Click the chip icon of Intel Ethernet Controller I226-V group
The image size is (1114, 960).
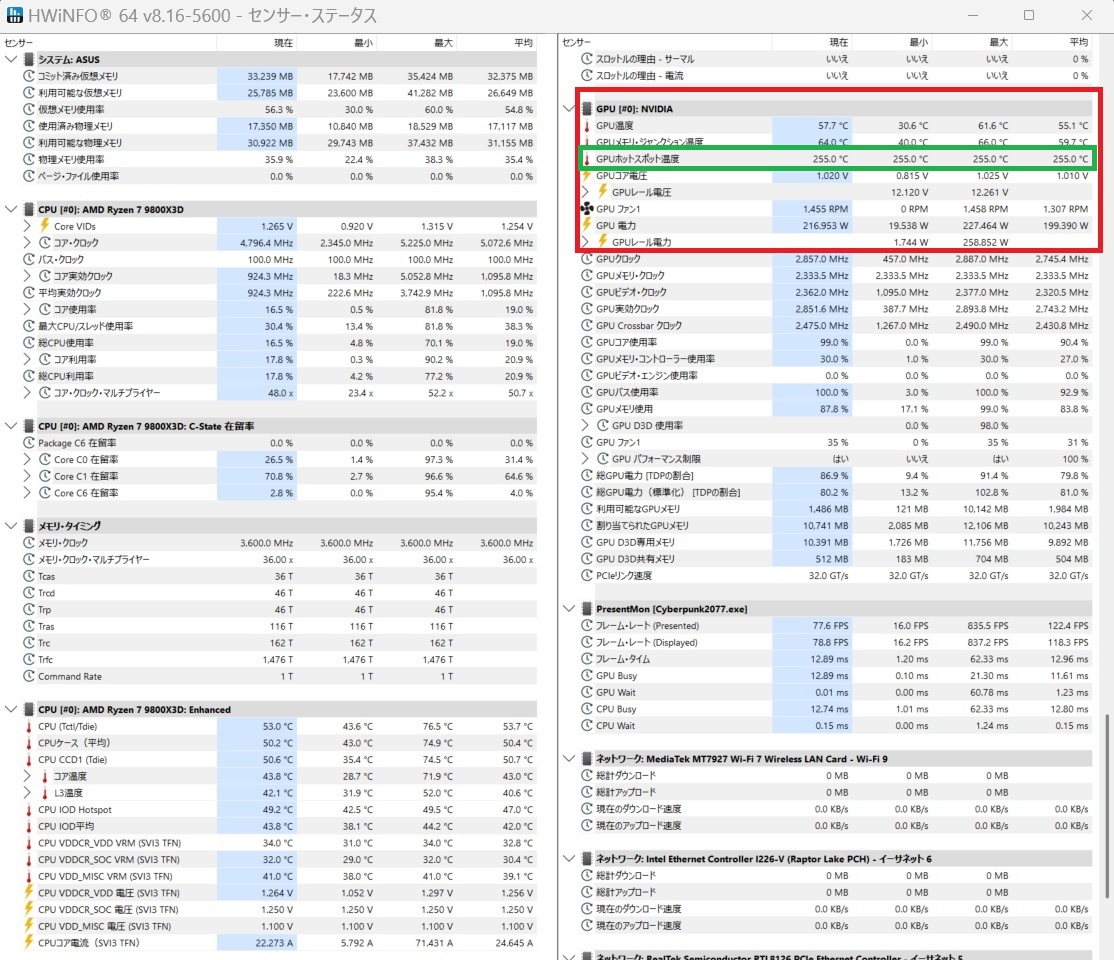[587, 858]
